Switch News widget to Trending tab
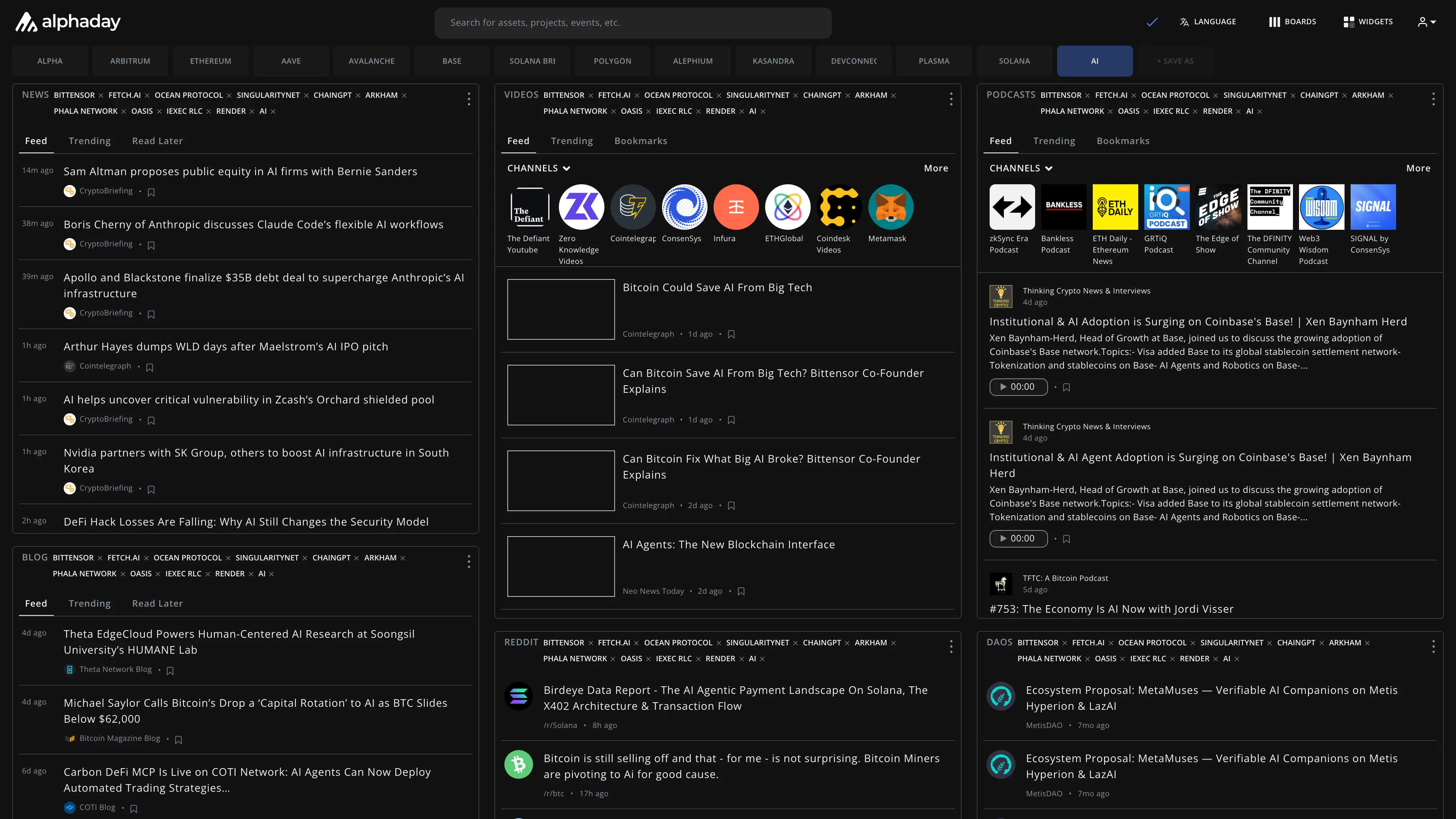The image size is (1456, 819). coord(89,141)
